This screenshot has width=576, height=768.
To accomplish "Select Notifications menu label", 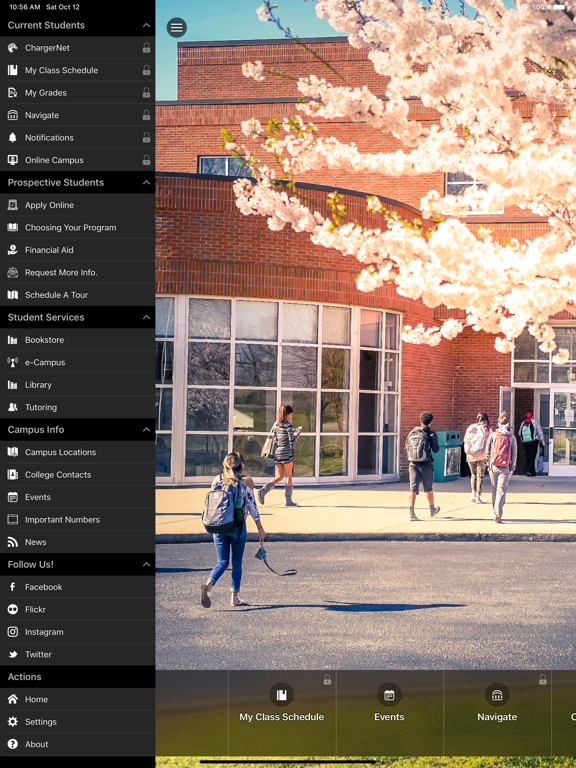I will click(x=49, y=138).
